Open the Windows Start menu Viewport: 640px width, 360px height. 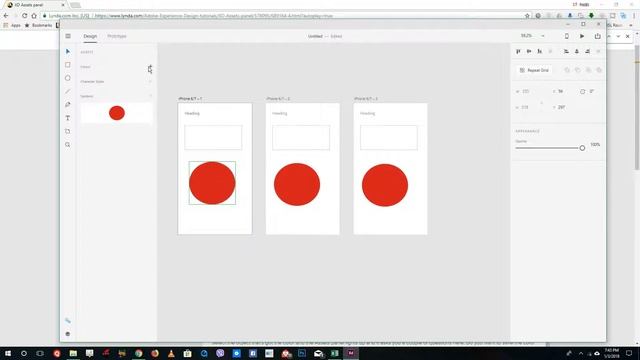[8, 353]
